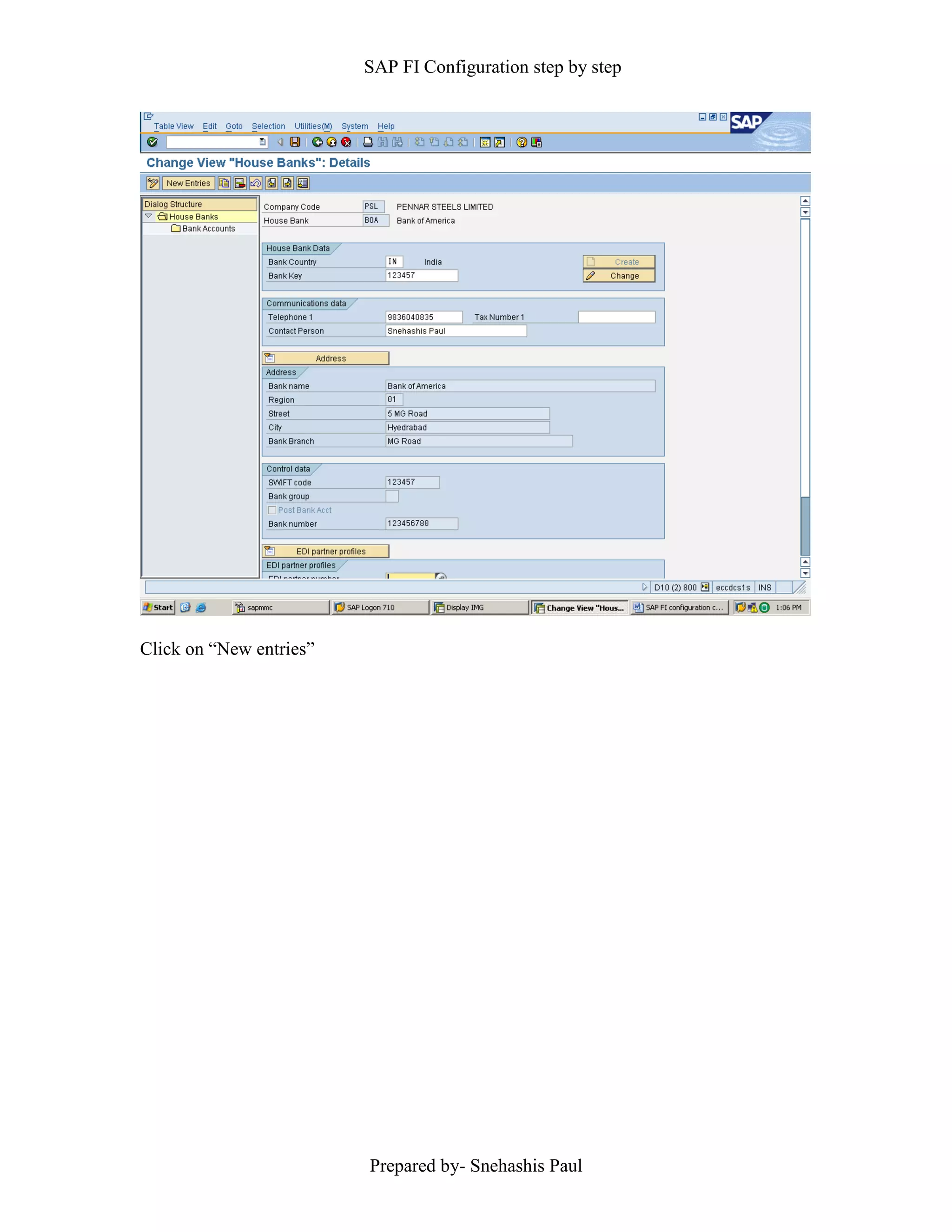Click the red Cancel icon
The image size is (952, 1232).
pos(346,142)
